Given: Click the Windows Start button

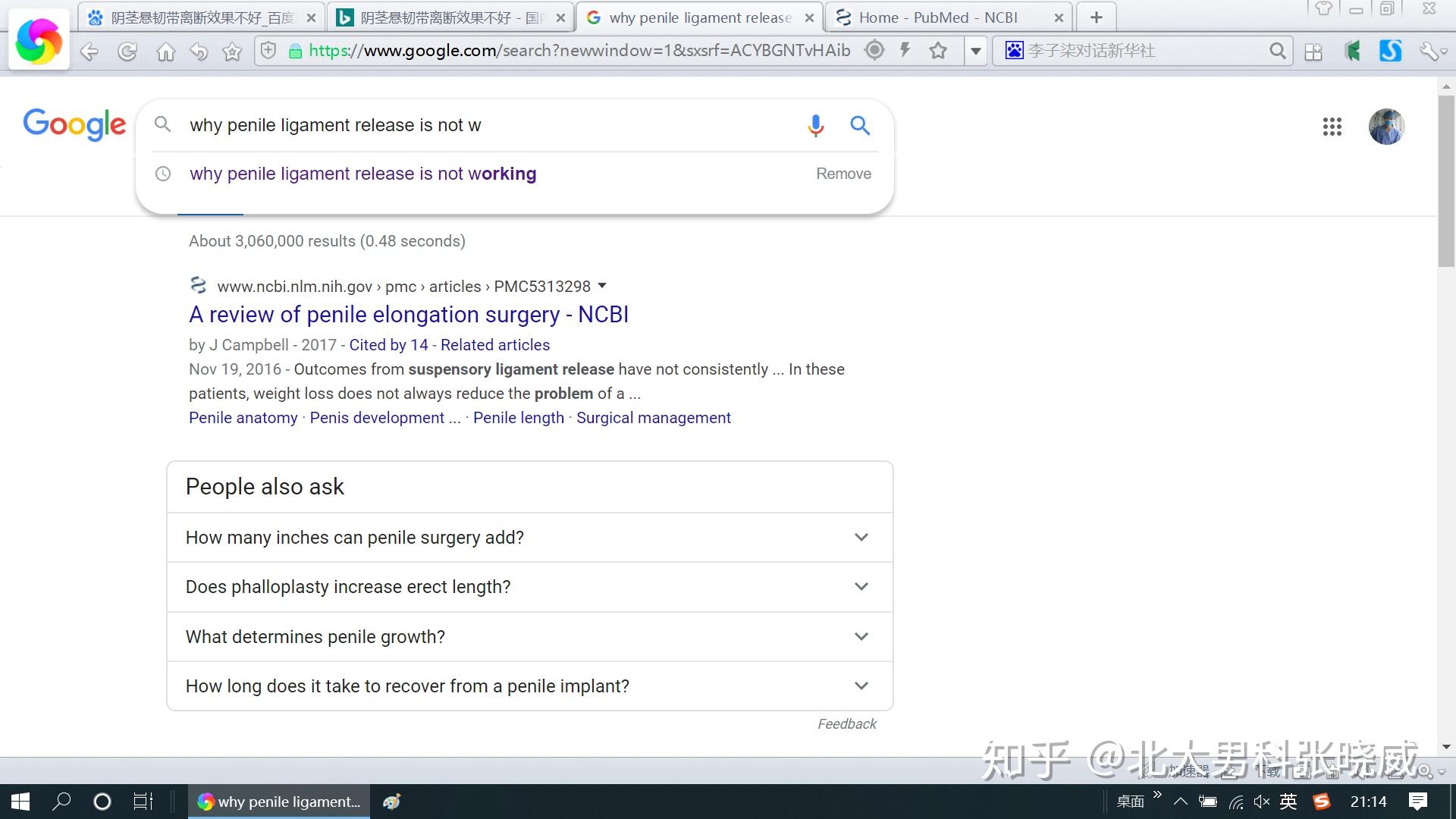Looking at the screenshot, I should [20, 802].
